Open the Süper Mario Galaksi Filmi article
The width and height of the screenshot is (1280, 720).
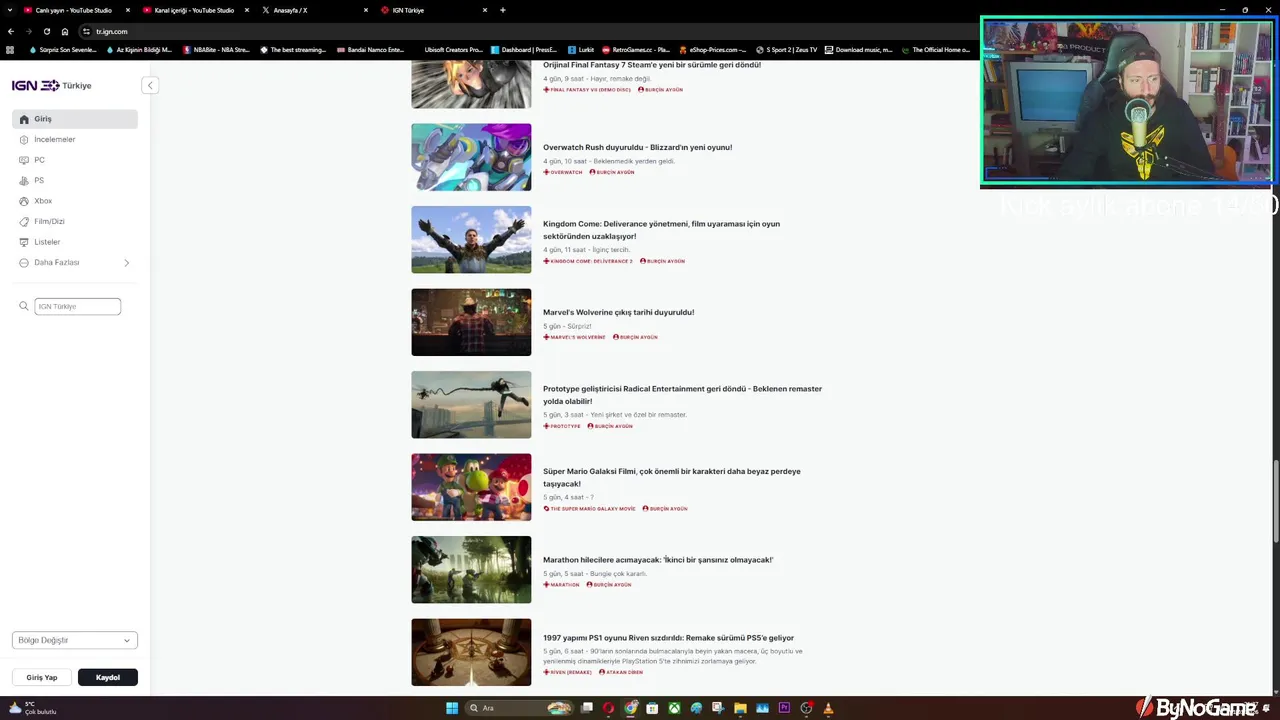click(x=672, y=477)
